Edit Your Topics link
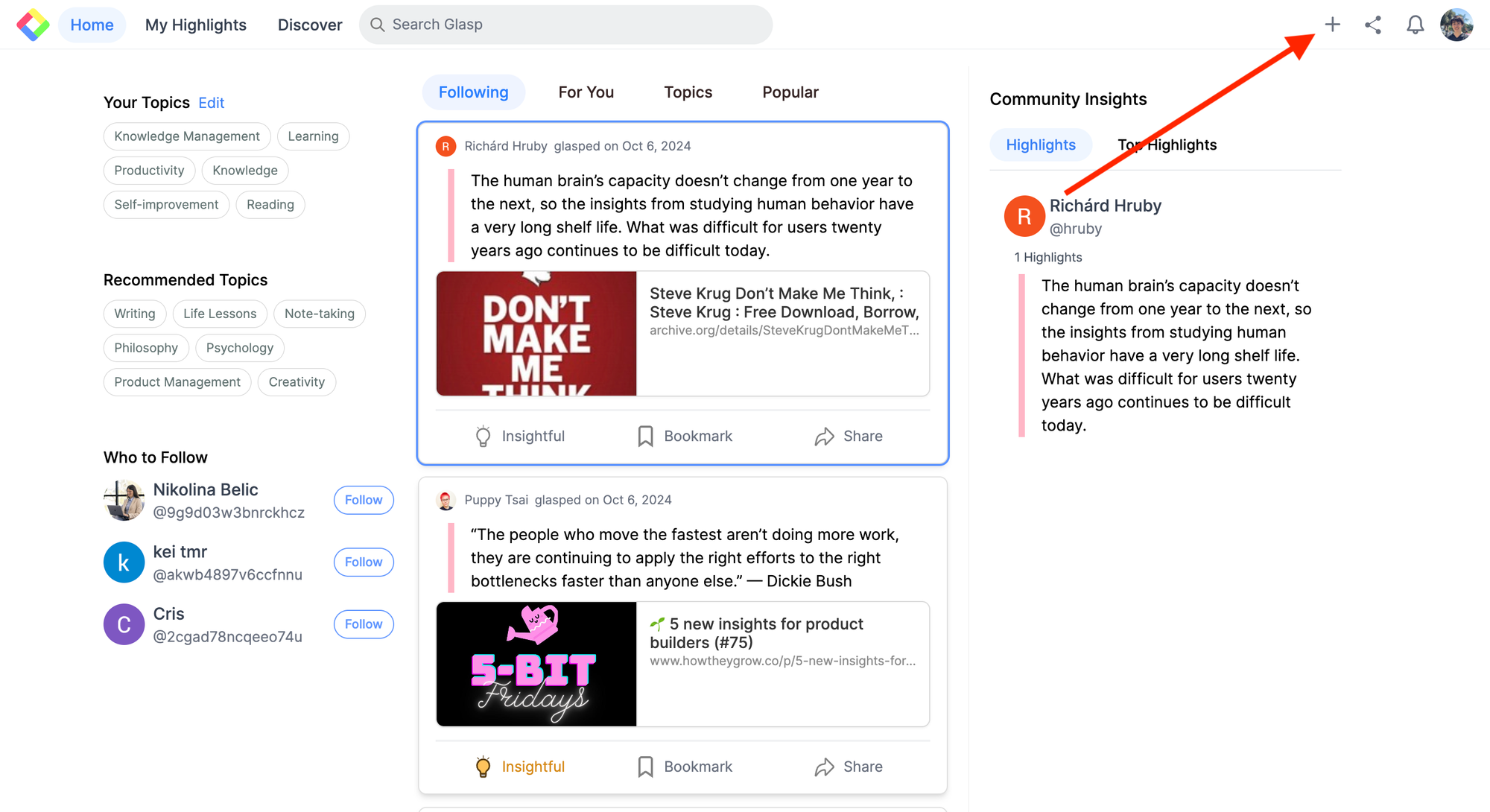Screen dimensions: 1490x812 click(x=212, y=103)
